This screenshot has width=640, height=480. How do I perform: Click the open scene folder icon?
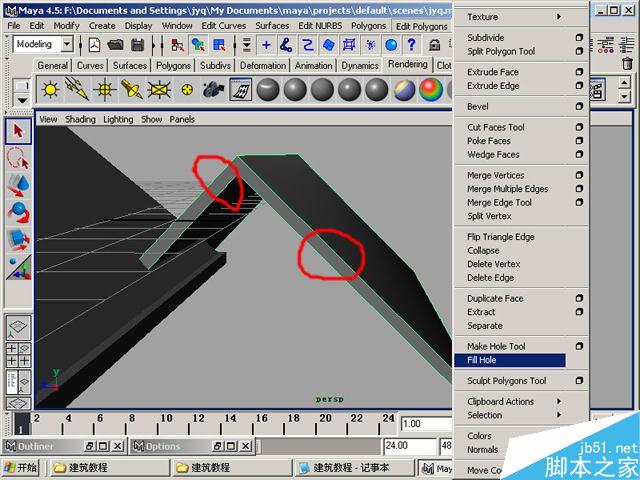point(116,44)
